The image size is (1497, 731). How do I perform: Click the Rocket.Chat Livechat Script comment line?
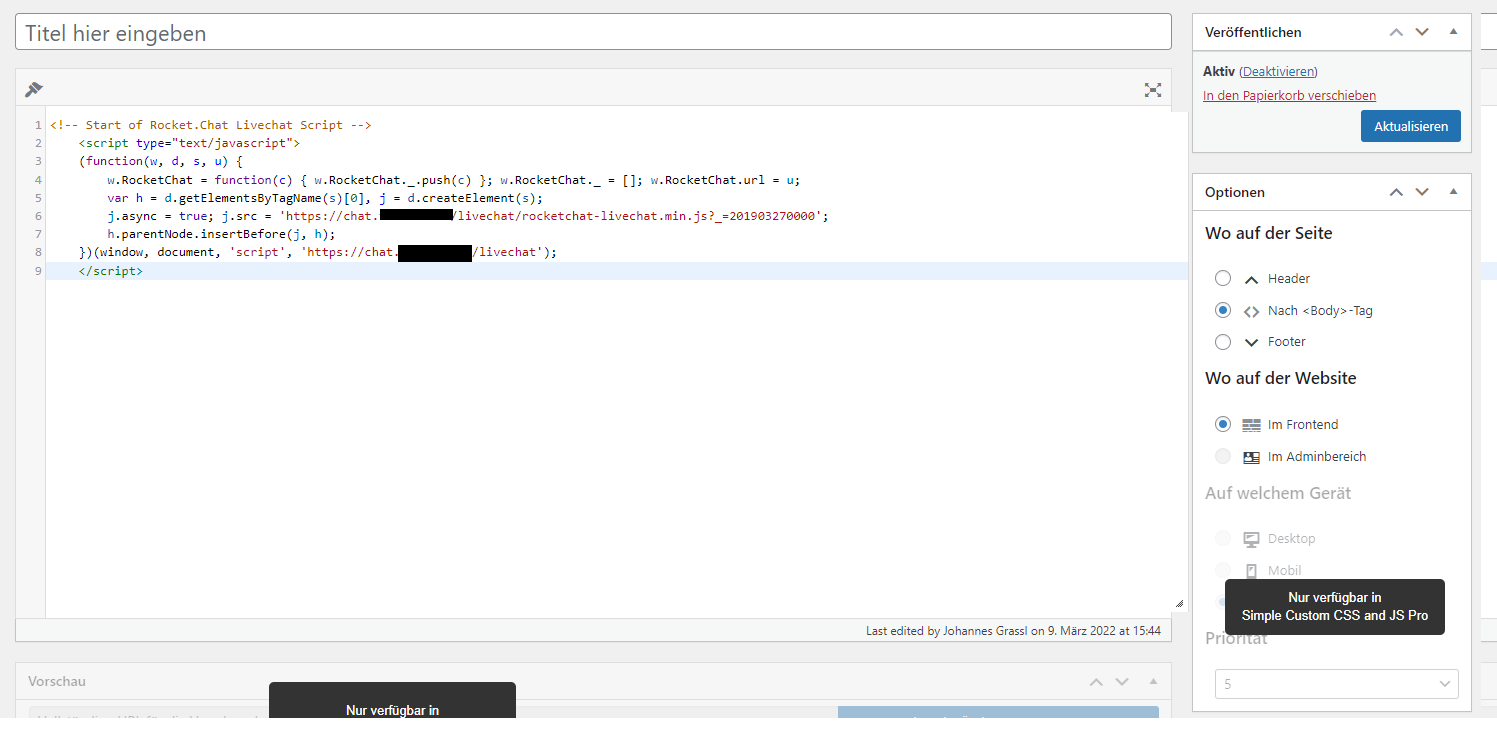210,126
